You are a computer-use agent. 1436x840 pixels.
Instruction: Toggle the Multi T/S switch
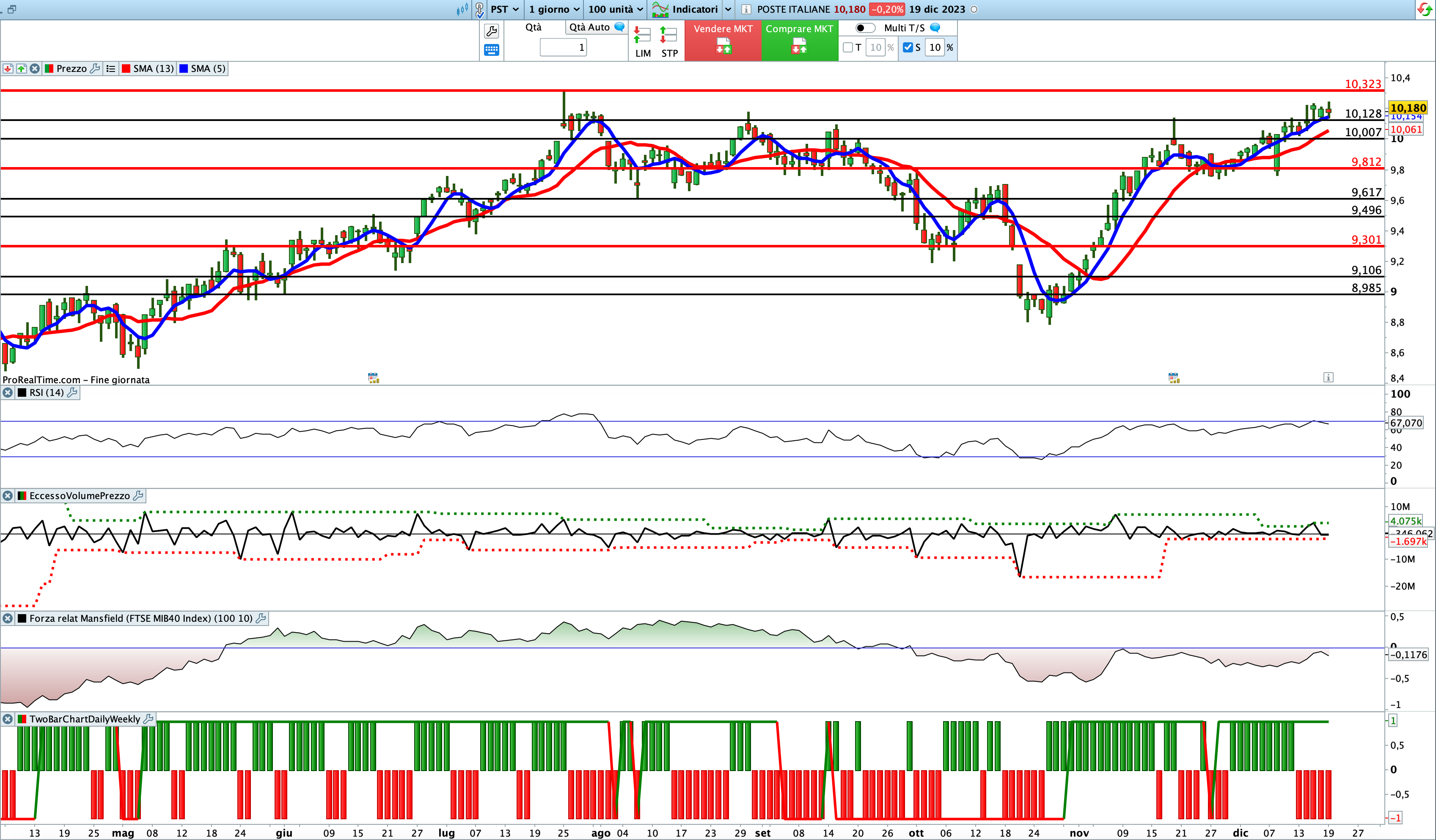coord(865,28)
